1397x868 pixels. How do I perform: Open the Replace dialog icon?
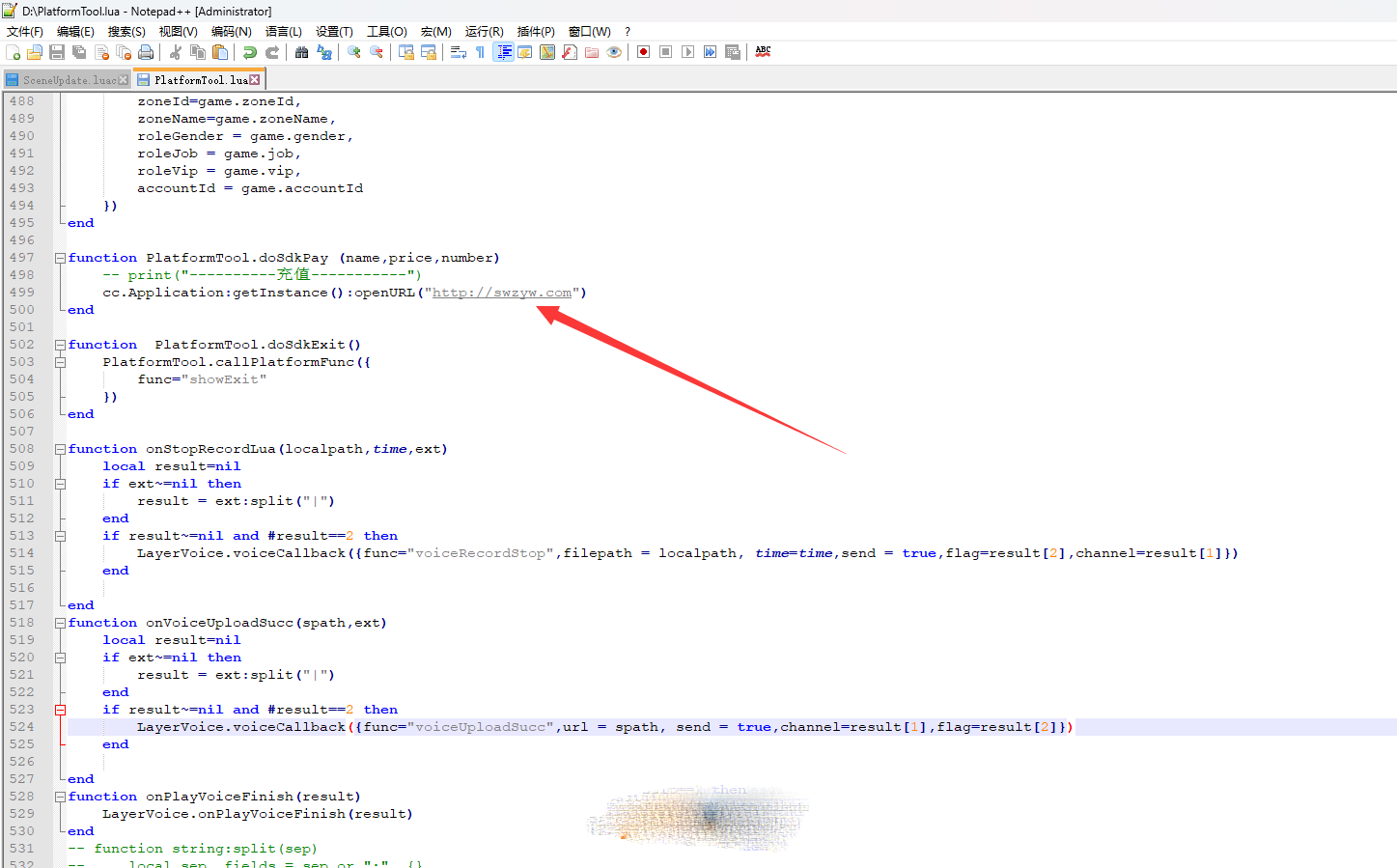(x=324, y=52)
